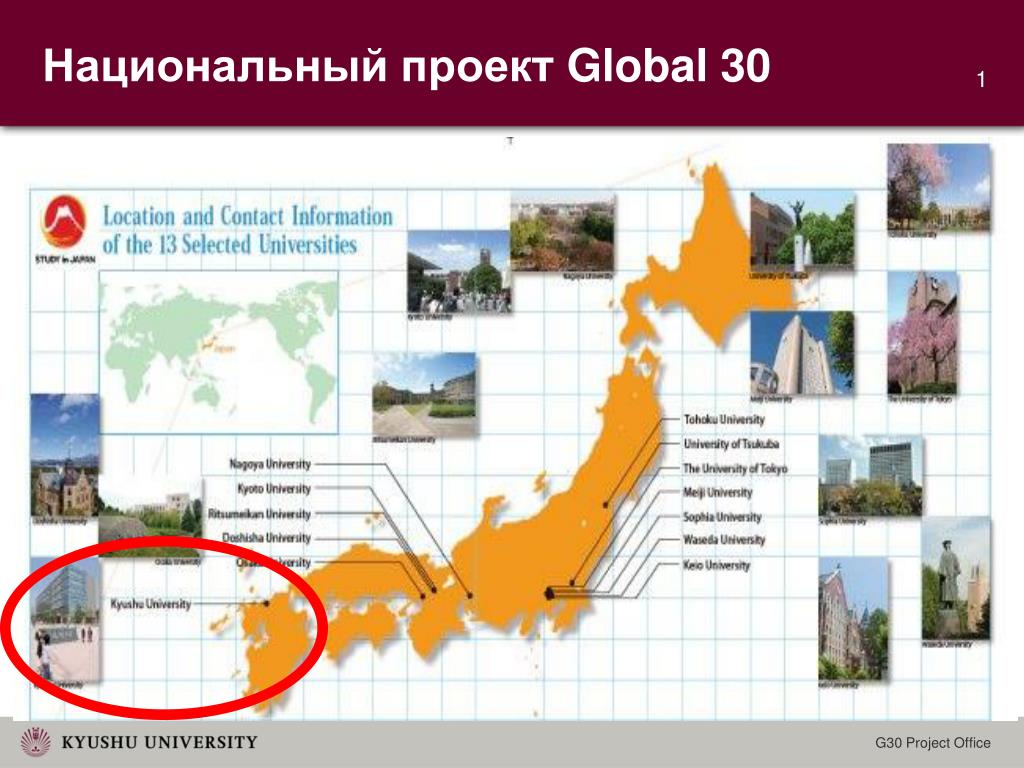Open the world map inset

click(x=219, y=353)
